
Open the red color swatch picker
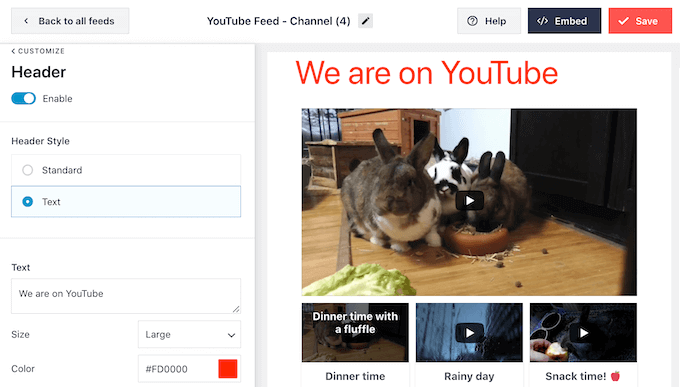pyautogui.click(x=228, y=369)
